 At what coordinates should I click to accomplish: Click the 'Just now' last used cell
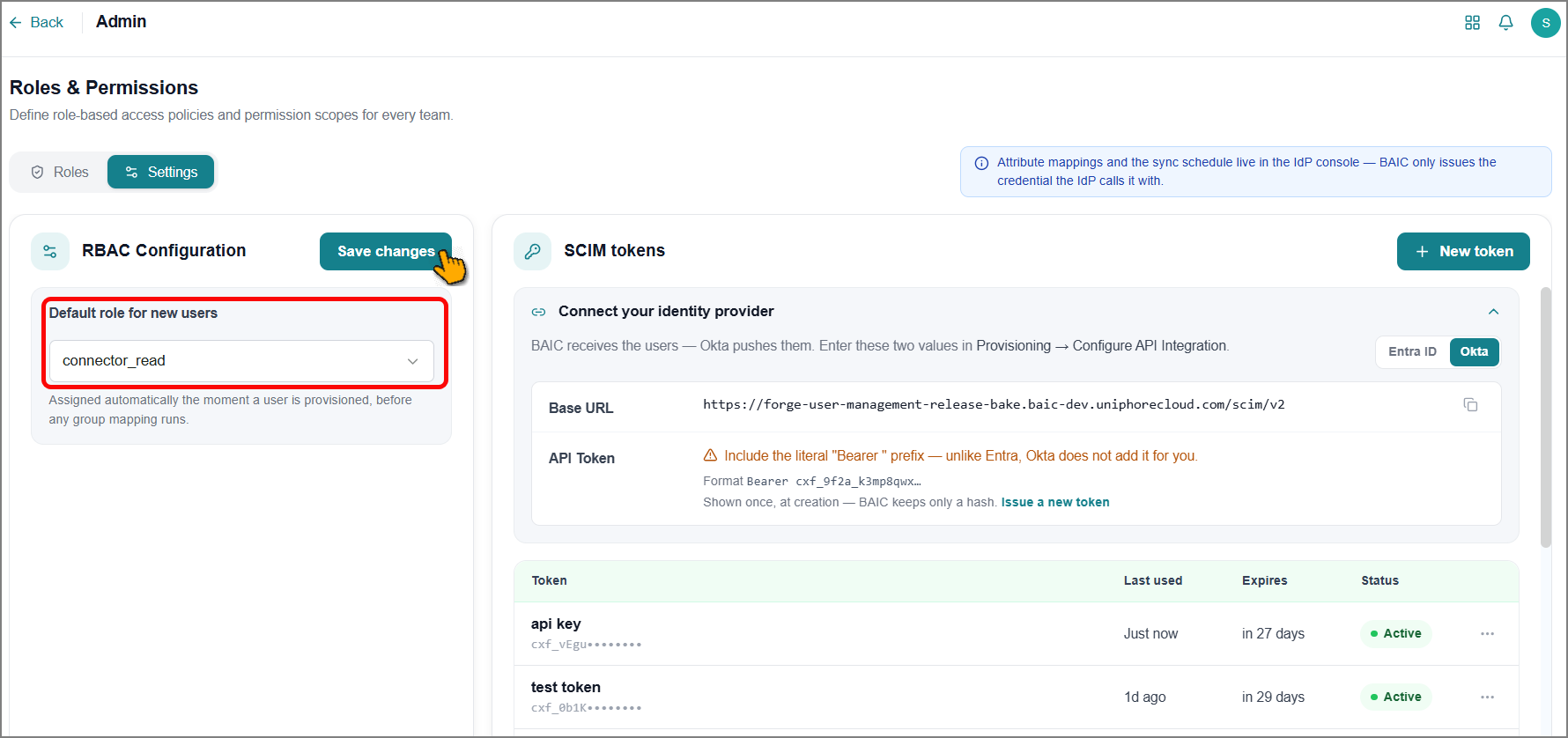coord(1150,633)
